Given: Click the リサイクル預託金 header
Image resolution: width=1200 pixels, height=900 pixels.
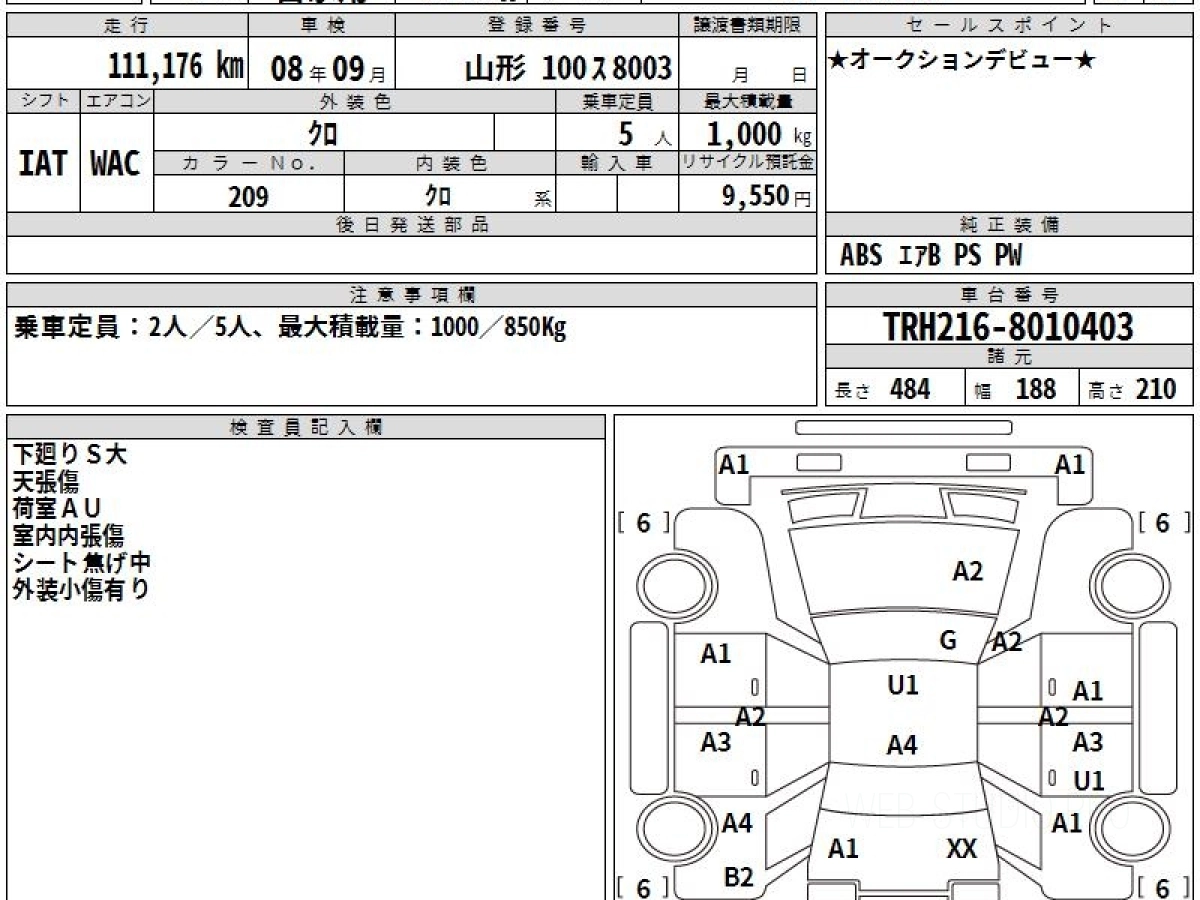Looking at the screenshot, I should 748,163.
